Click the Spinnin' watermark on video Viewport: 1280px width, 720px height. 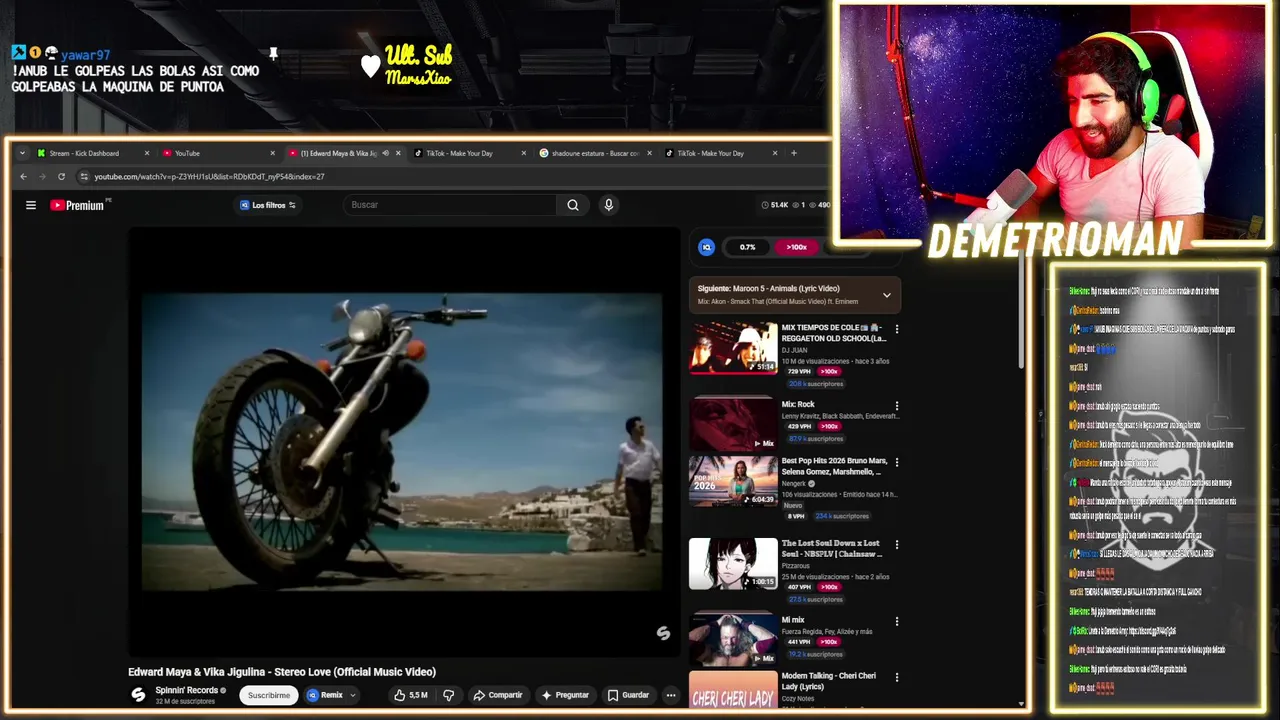[663, 633]
